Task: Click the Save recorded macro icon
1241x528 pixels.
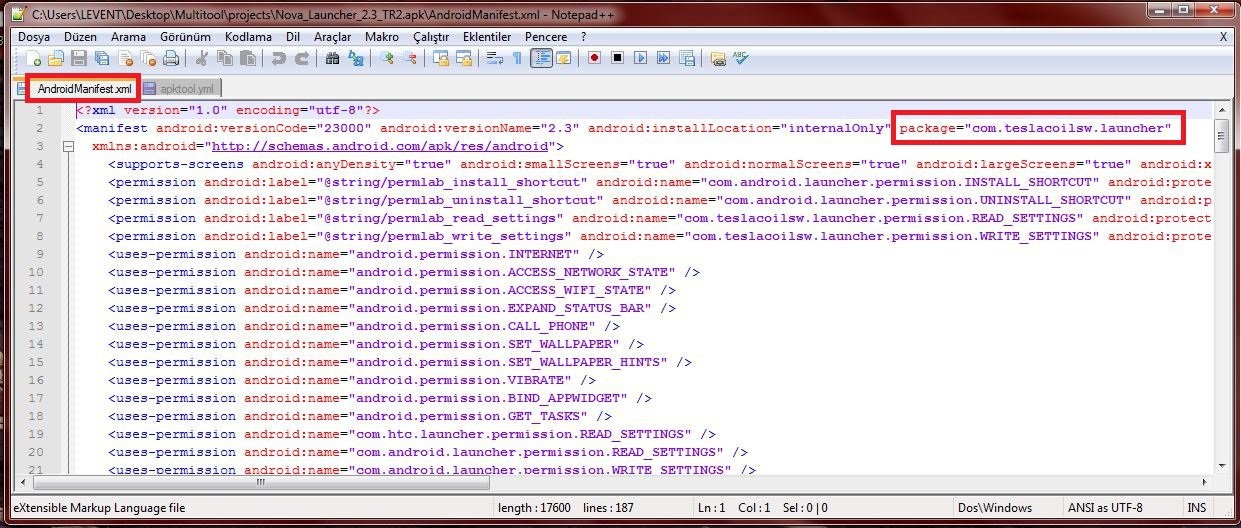Action: (686, 59)
